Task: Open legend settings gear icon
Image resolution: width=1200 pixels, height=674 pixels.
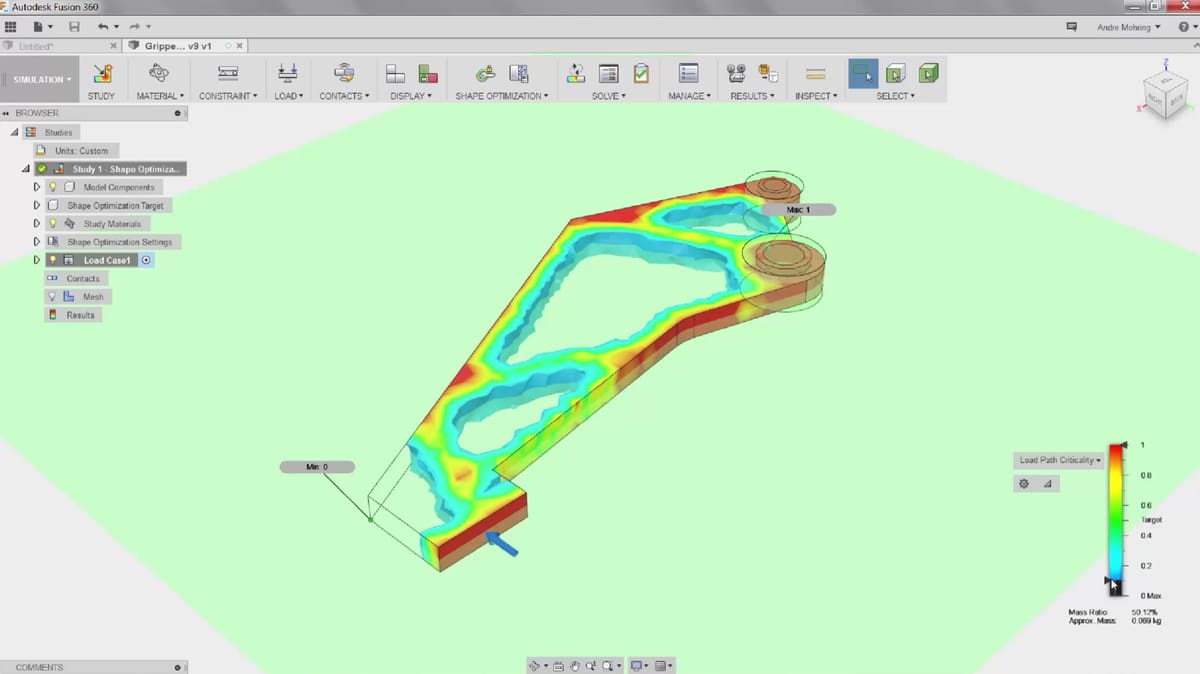Action: 1024,483
